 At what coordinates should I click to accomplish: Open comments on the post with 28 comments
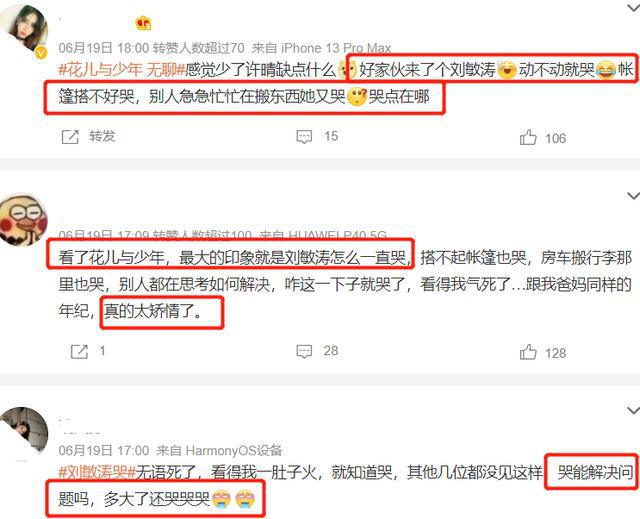pyautogui.click(x=304, y=351)
